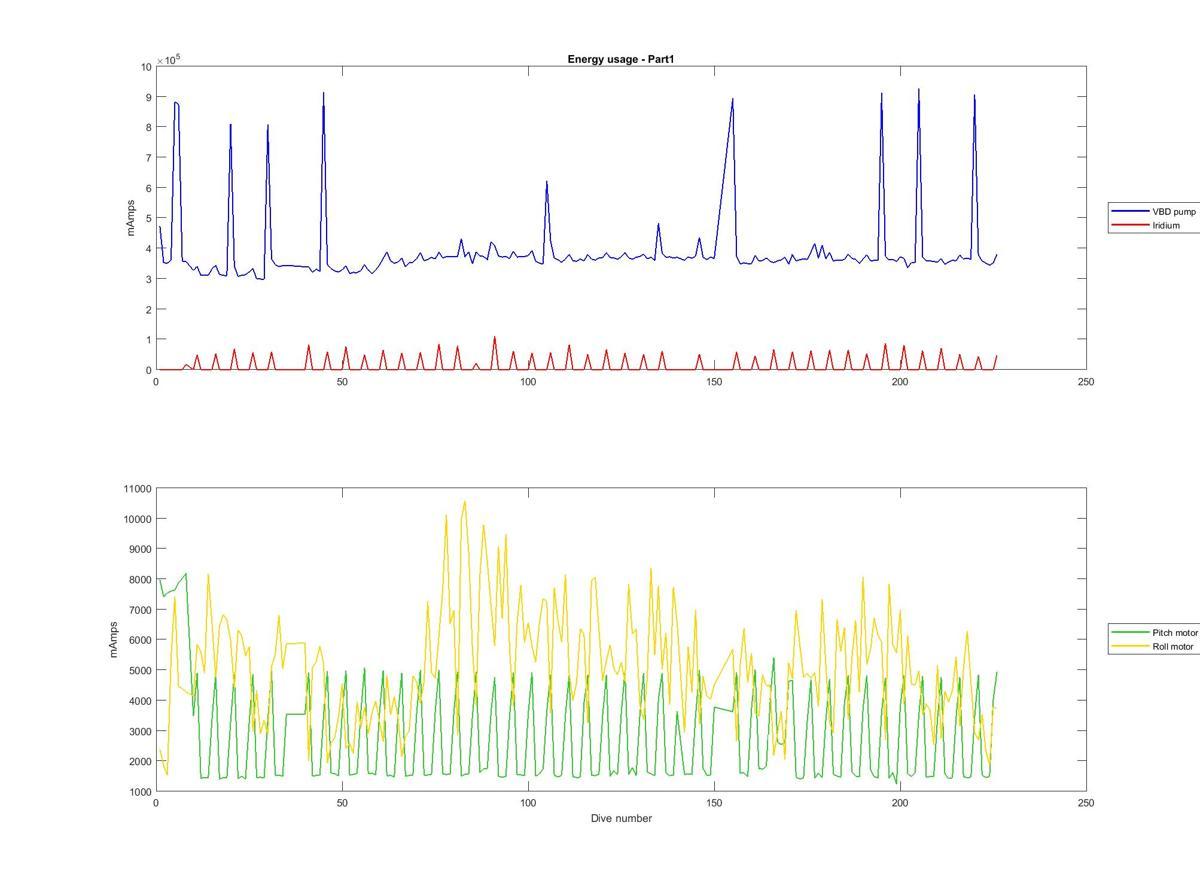1200x889 pixels.
Task: Click the 'mAmps' y-axis label of top plot
Action: coord(130,218)
